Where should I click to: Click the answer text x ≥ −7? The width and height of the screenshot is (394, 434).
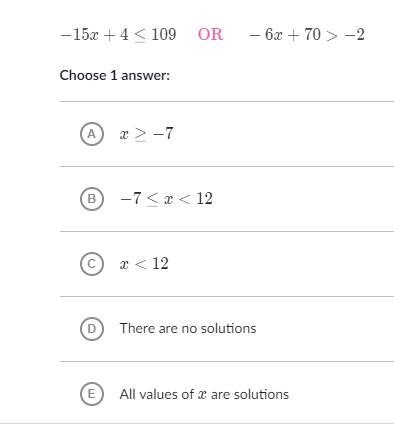(146, 134)
